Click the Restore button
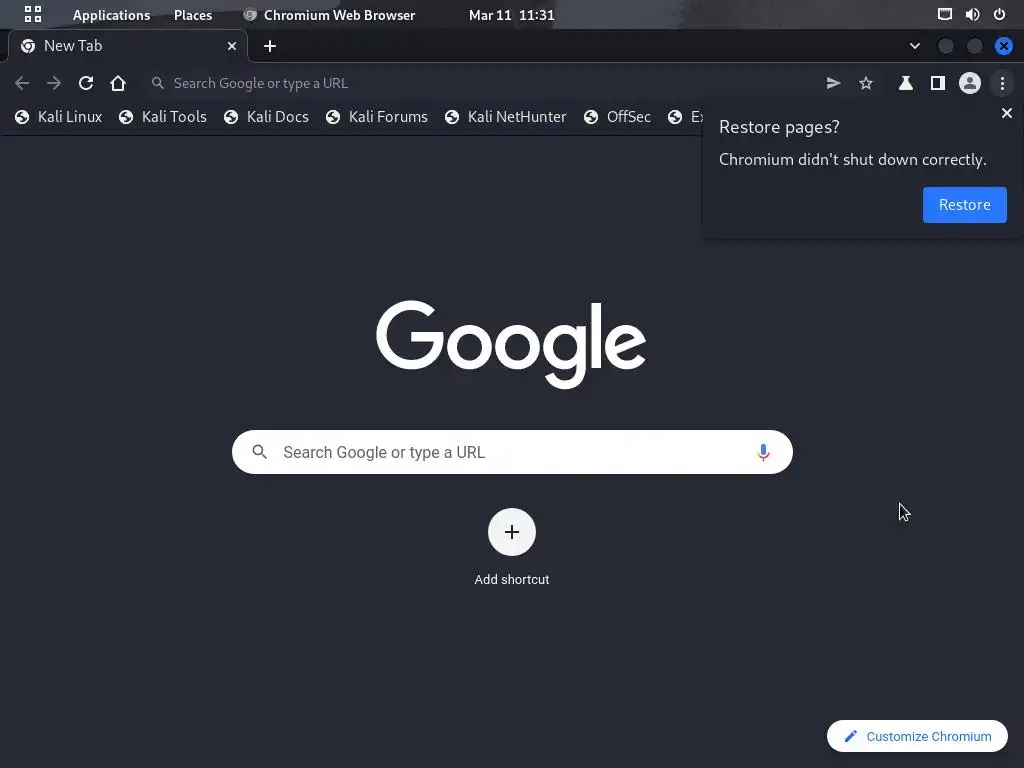 (964, 204)
